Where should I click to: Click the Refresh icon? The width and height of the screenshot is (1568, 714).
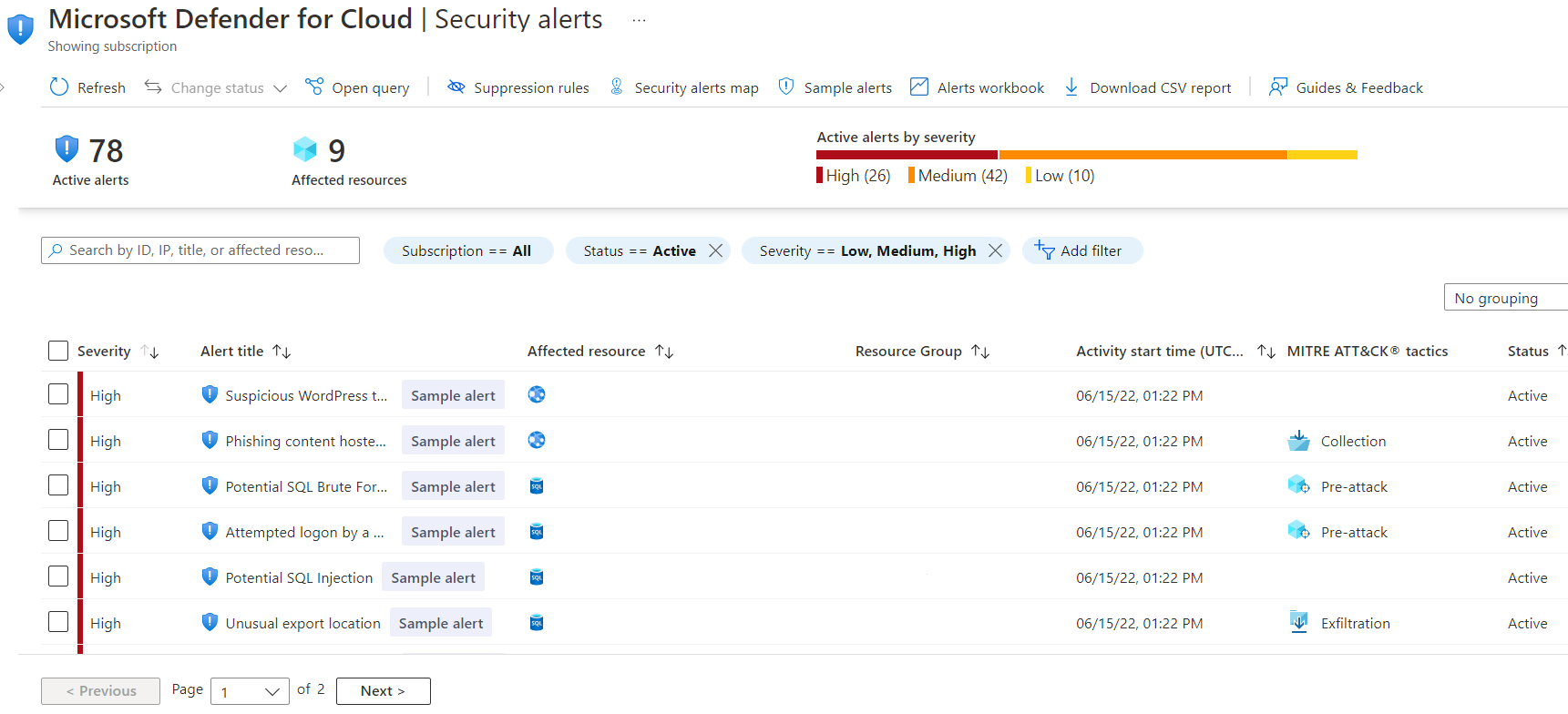tap(59, 87)
